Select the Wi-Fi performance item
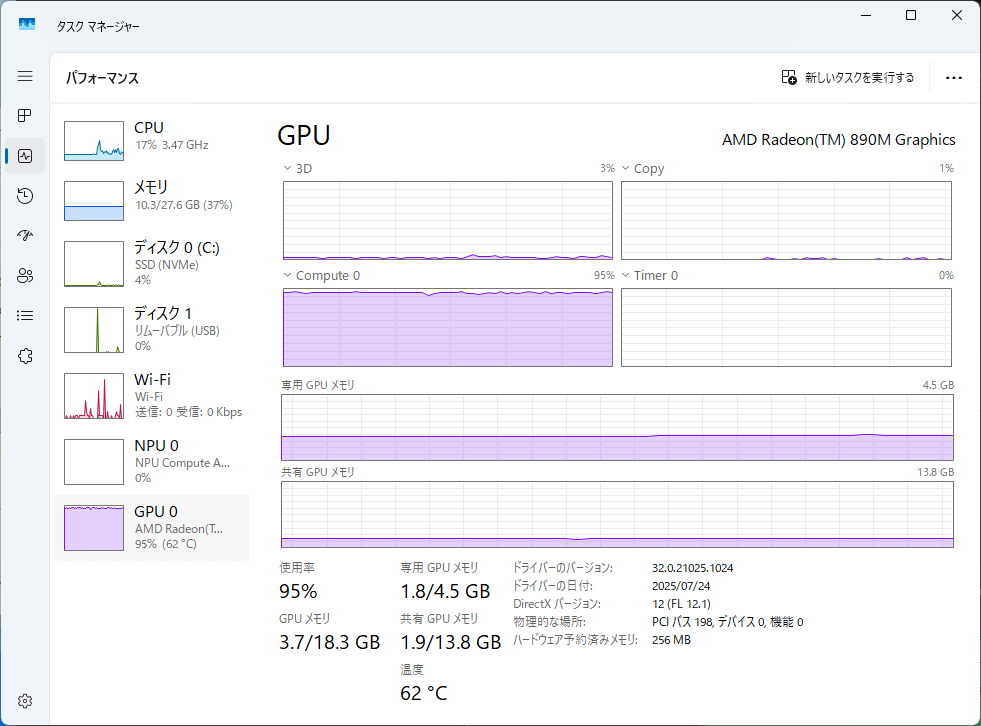The width and height of the screenshot is (981, 726). pos(151,396)
